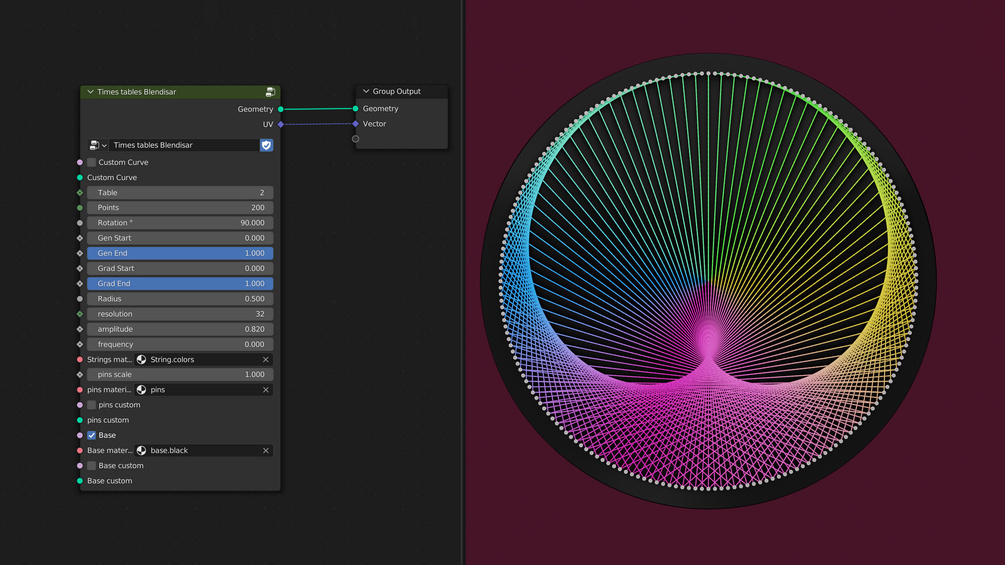Screen dimensions: 1005x565
Task: Open the node group browse dropdown
Action: tap(98, 145)
